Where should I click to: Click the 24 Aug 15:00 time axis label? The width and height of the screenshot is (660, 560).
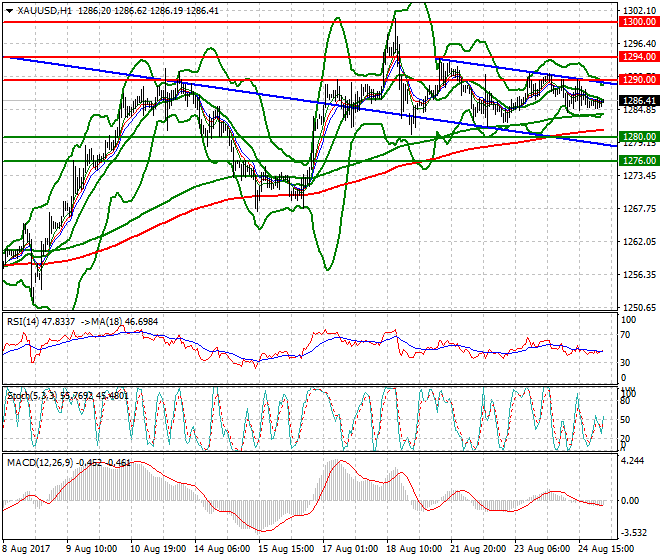point(606,549)
